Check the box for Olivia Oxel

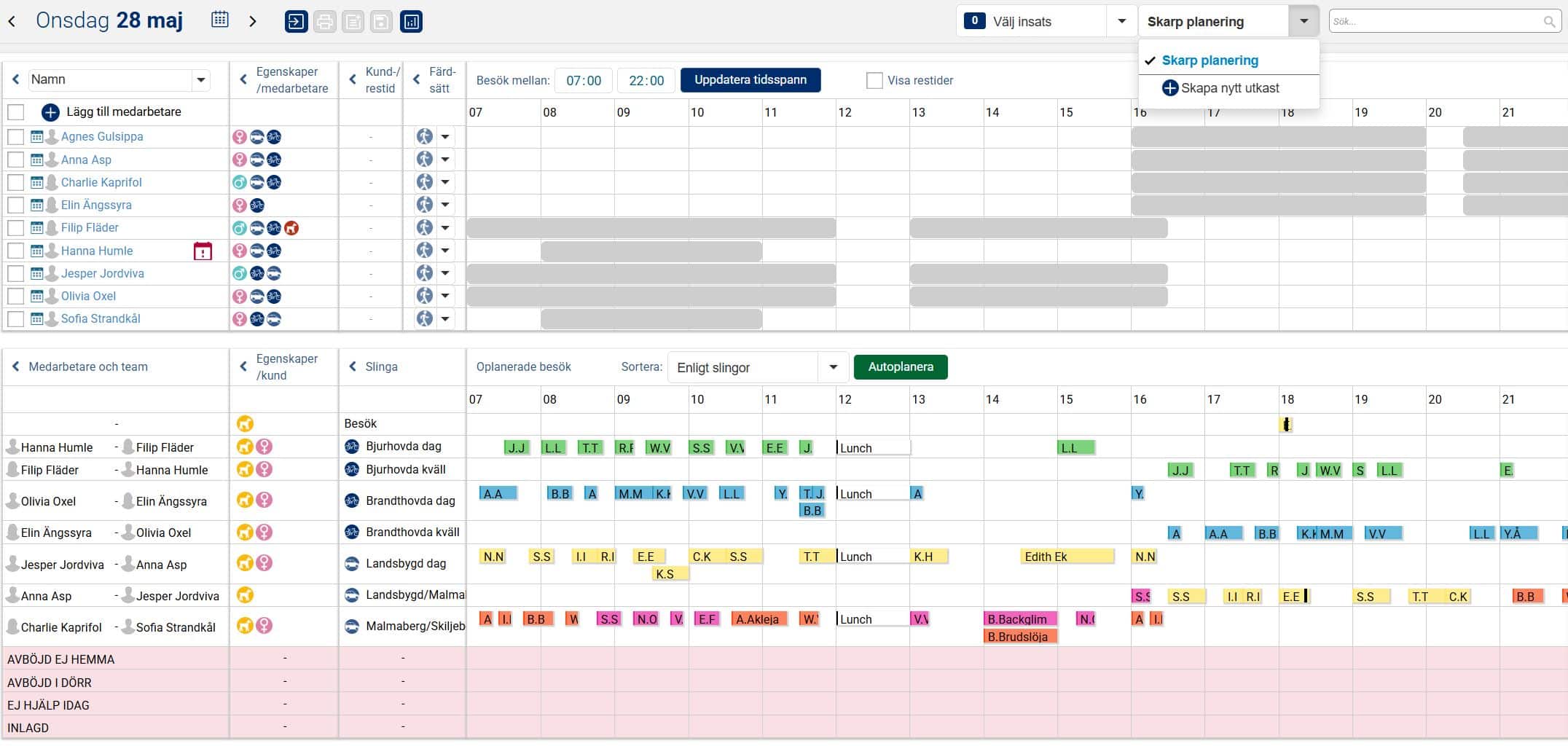click(x=15, y=297)
